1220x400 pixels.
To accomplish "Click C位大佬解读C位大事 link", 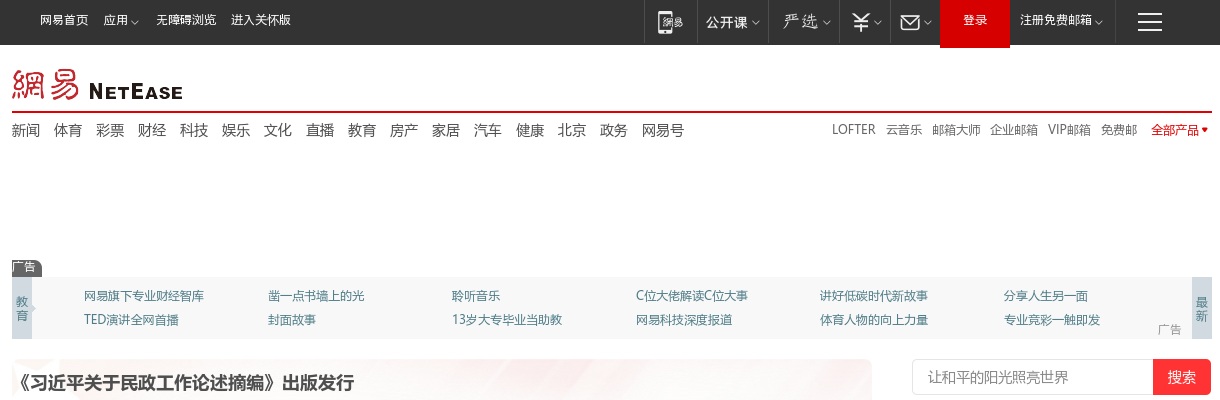I will click(692, 296).
